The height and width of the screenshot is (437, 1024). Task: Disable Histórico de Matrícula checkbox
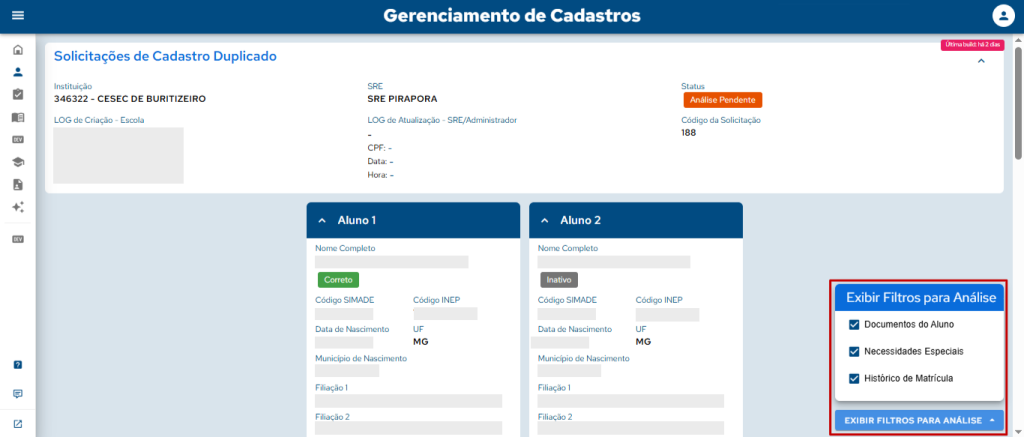tap(854, 379)
